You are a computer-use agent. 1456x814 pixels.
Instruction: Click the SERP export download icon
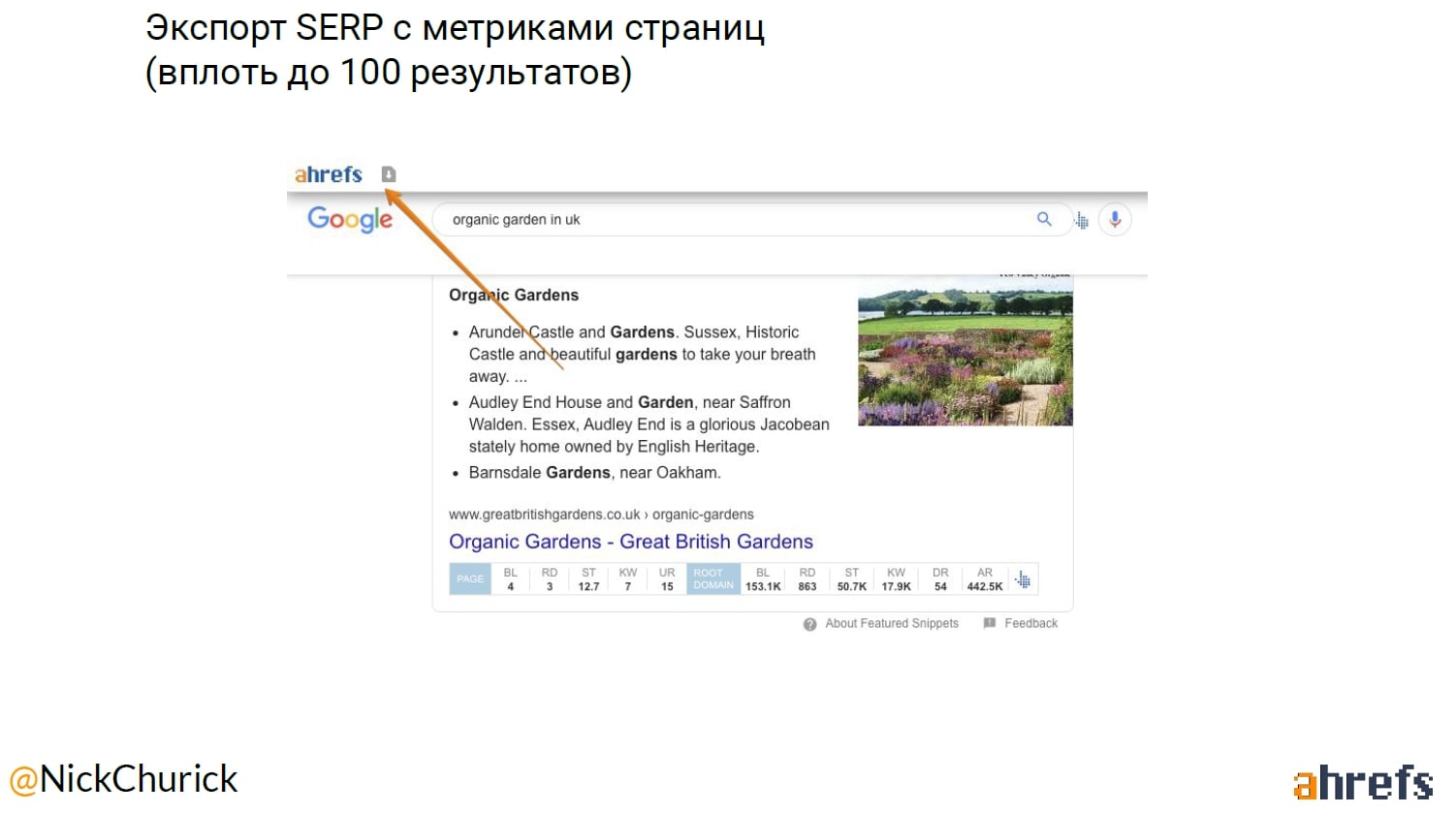pos(389,174)
